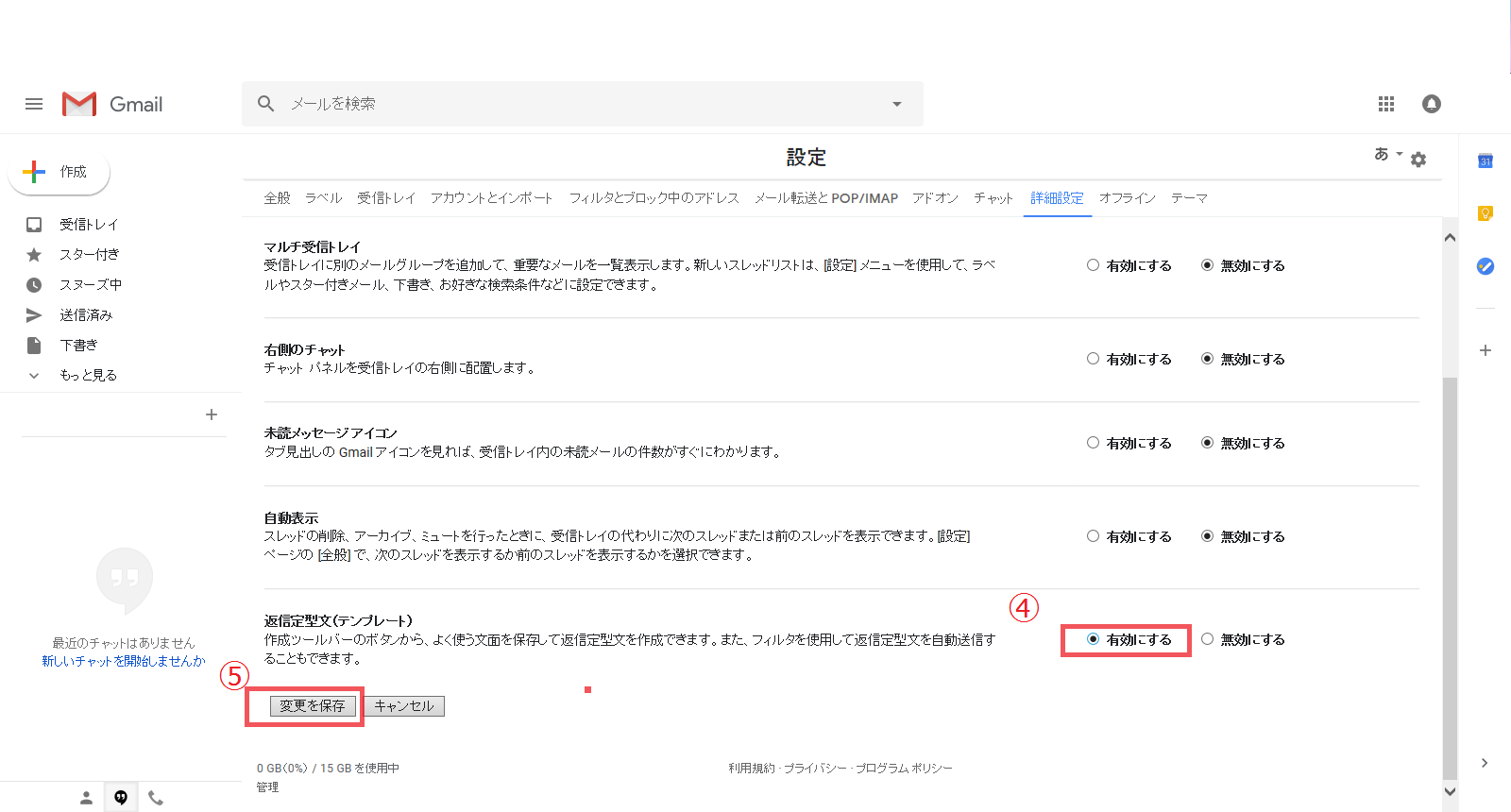This screenshot has width=1511, height=812.
Task: Click the star icon beside スター付き
Action: (x=34, y=255)
